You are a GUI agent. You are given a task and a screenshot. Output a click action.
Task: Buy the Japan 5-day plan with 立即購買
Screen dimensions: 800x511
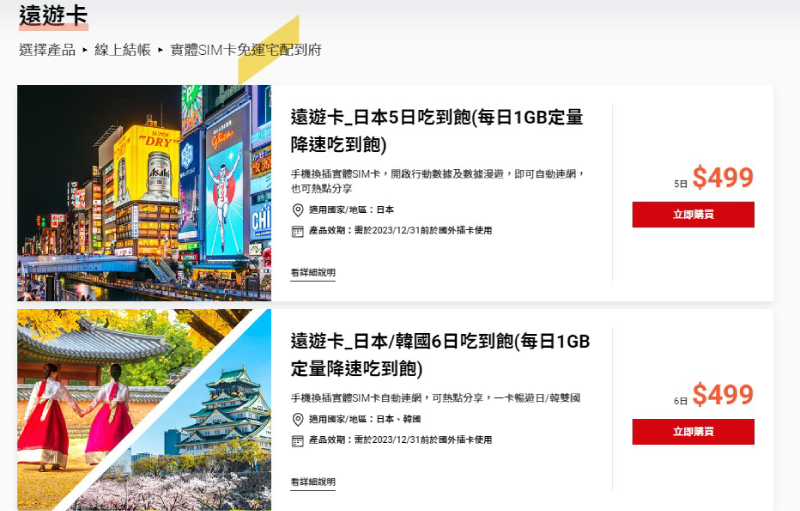coord(693,214)
